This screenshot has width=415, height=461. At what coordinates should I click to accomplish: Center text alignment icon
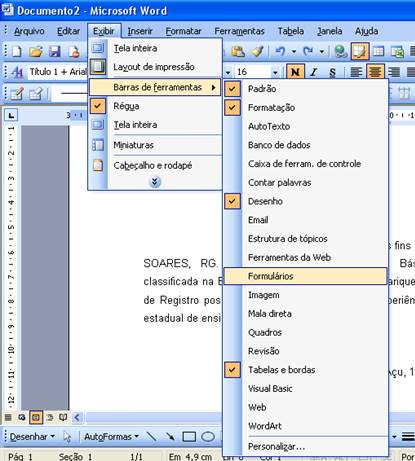click(375, 72)
